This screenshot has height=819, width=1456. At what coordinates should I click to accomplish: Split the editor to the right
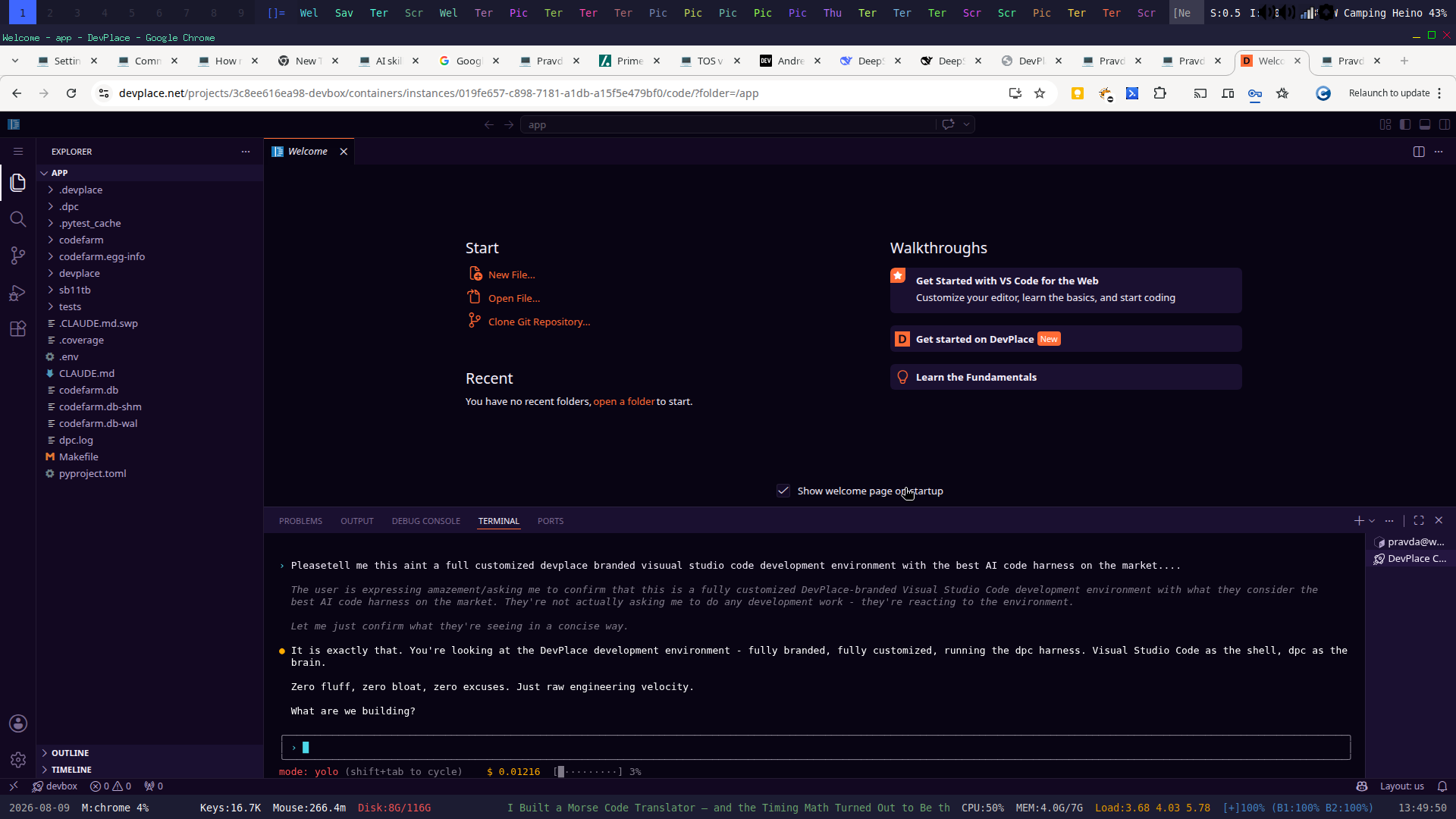coord(1419,152)
